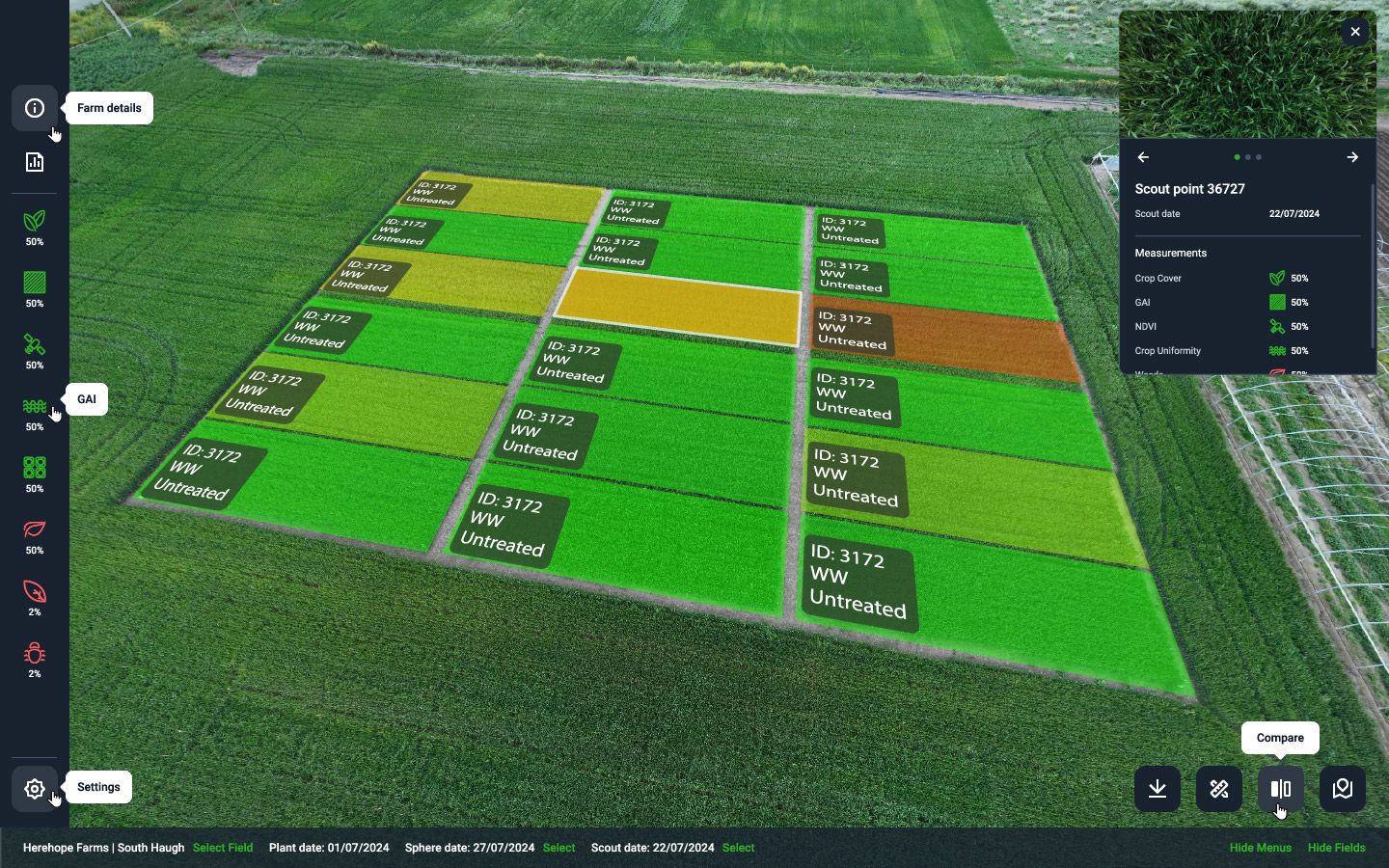
Task: Go to previous scout image arrow
Action: pyautogui.click(x=1143, y=157)
